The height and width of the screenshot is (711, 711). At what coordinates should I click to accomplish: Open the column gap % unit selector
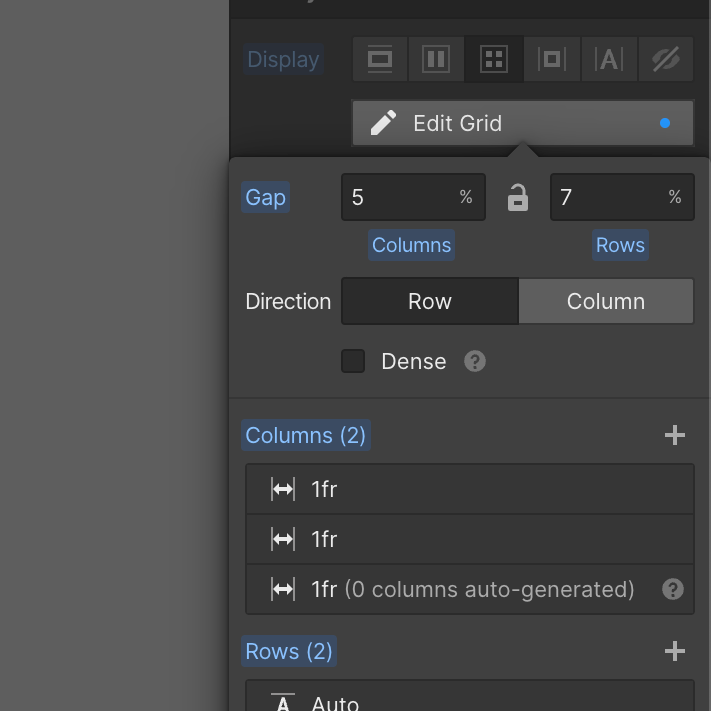(466, 197)
